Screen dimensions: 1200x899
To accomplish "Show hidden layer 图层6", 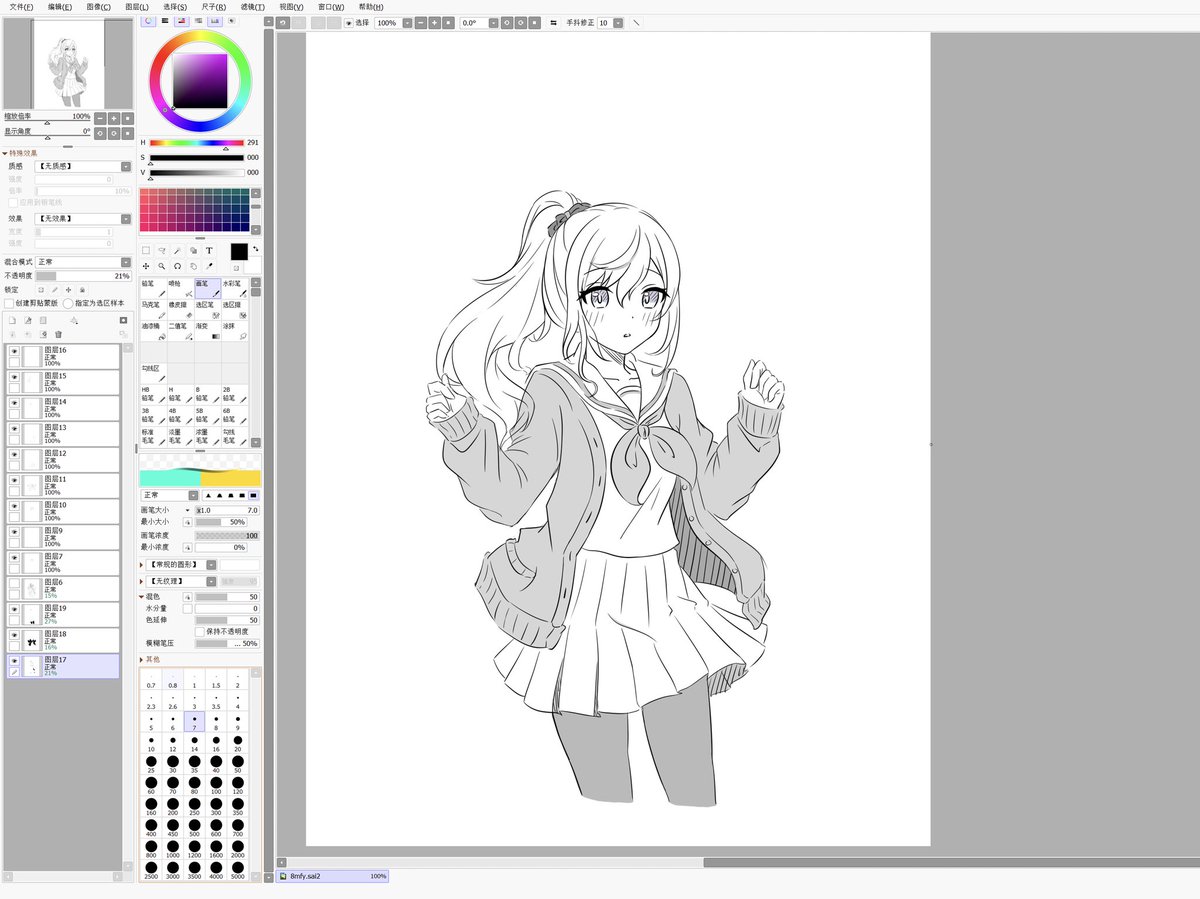I will [x=14, y=583].
